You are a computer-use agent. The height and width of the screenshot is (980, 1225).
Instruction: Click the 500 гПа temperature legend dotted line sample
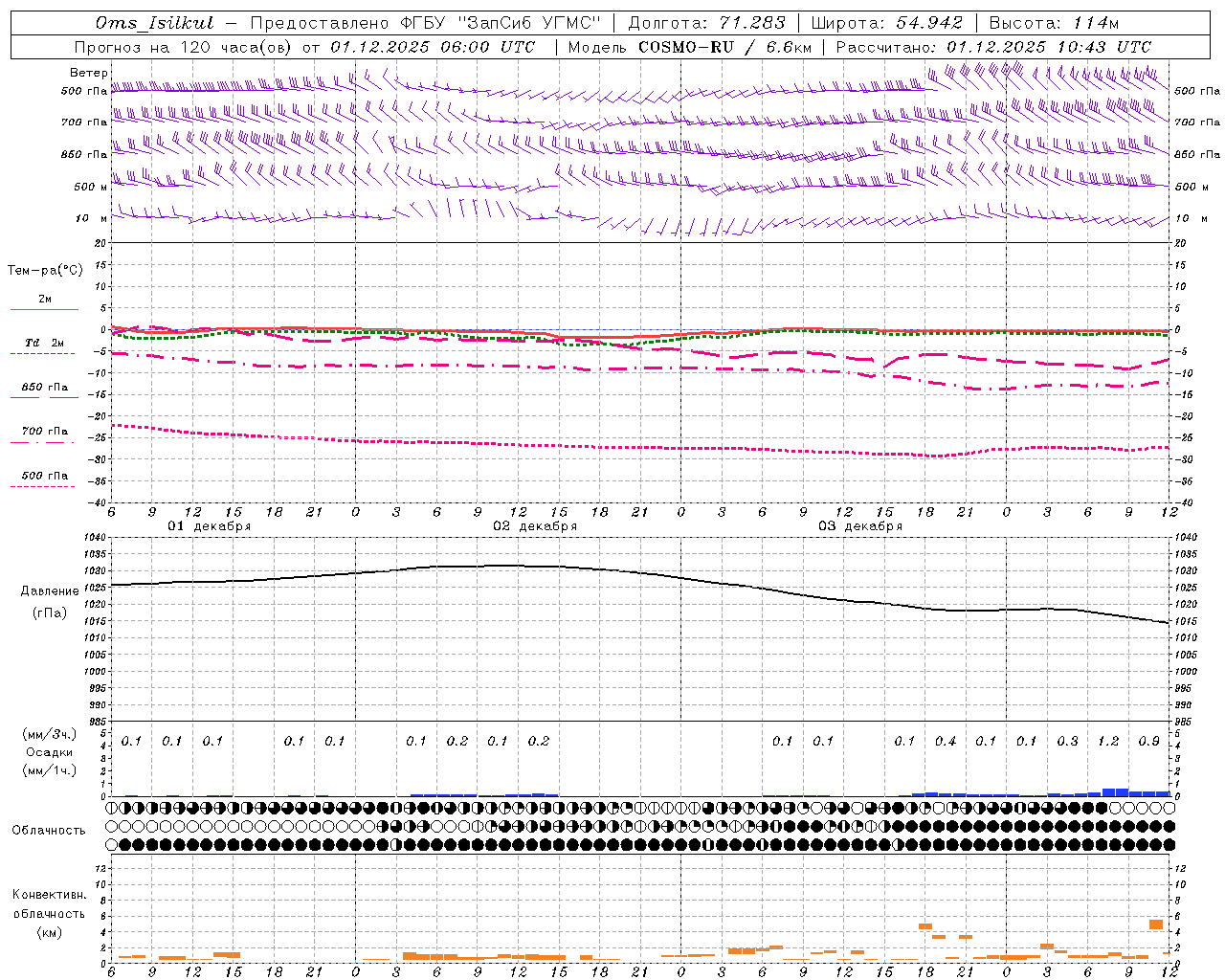tap(42, 487)
